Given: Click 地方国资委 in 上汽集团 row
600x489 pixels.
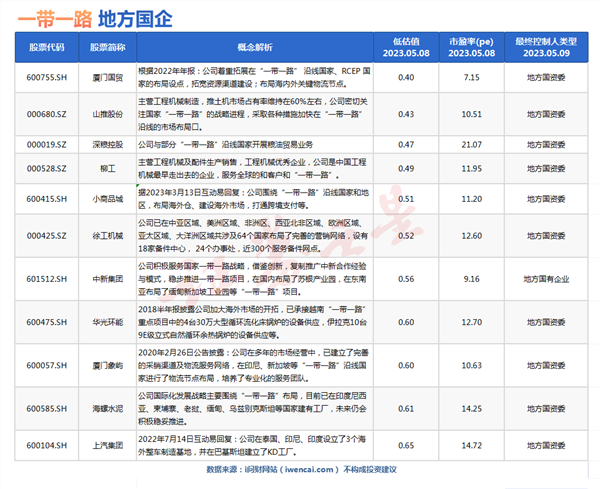Looking at the screenshot, I should [546, 445].
